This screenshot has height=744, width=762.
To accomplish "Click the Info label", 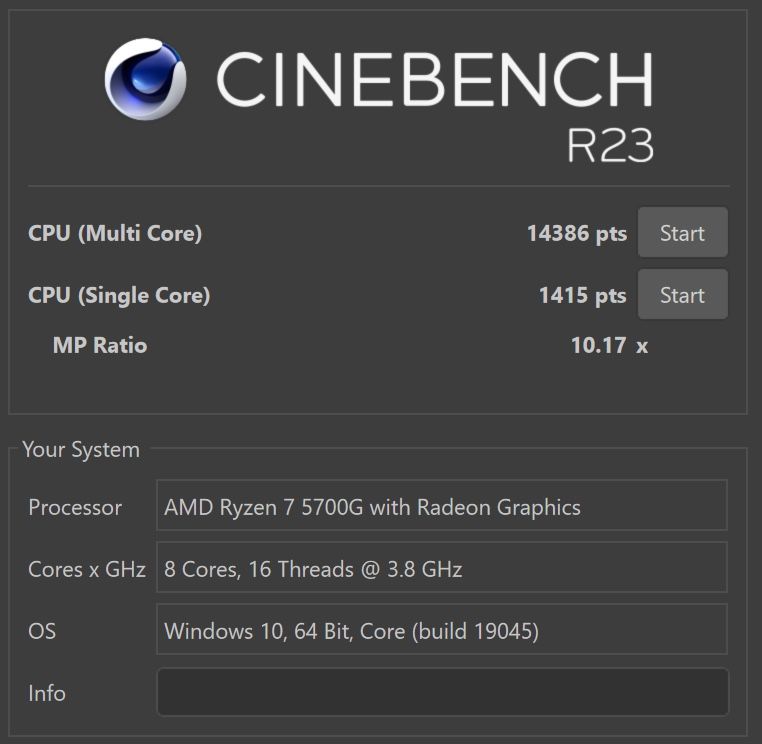I will (47, 693).
